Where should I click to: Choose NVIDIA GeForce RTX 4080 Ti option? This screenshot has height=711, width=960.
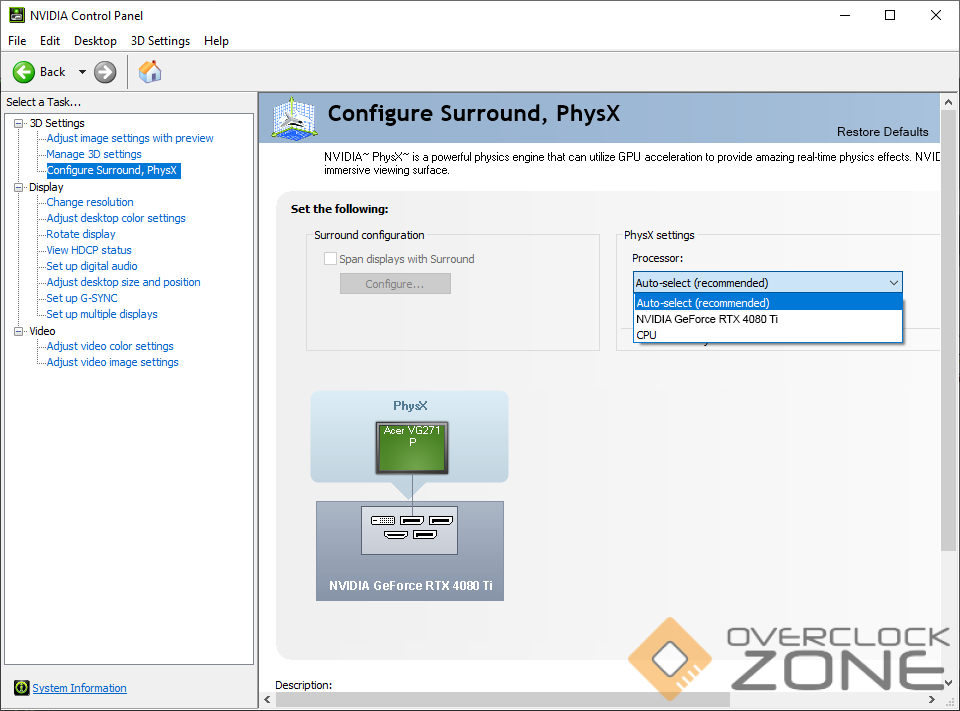pyautogui.click(x=706, y=319)
